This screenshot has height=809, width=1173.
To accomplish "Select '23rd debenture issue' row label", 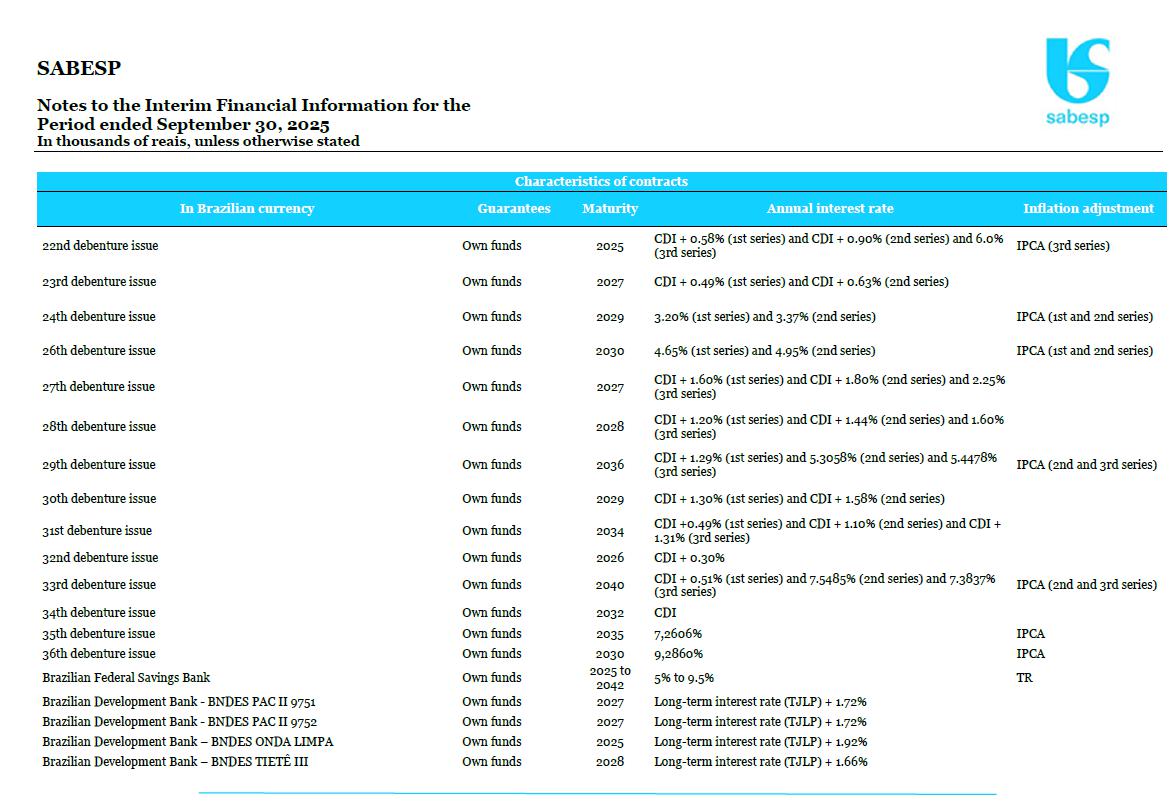I will (x=99, y=281).
